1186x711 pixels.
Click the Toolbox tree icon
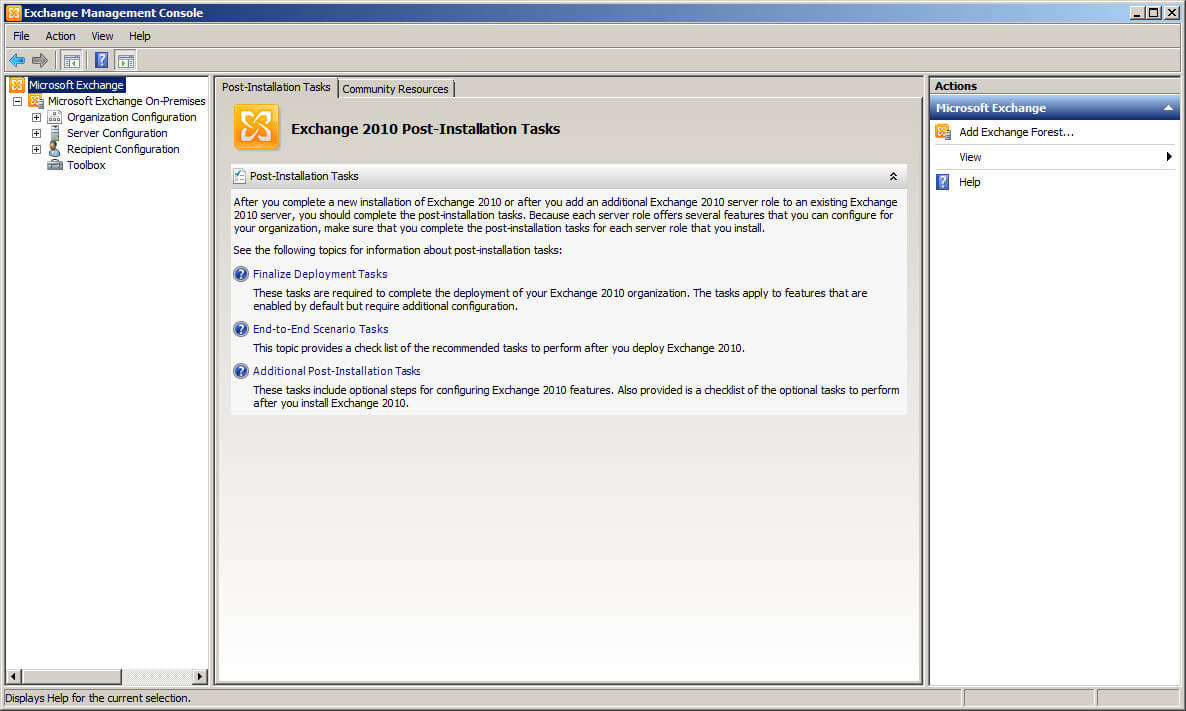54,165
